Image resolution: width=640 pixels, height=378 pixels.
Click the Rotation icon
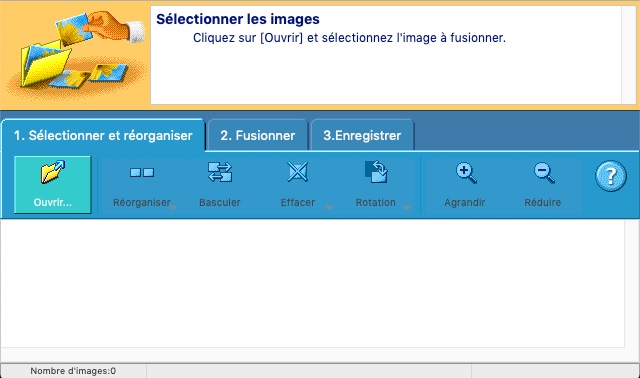[376, 171]
